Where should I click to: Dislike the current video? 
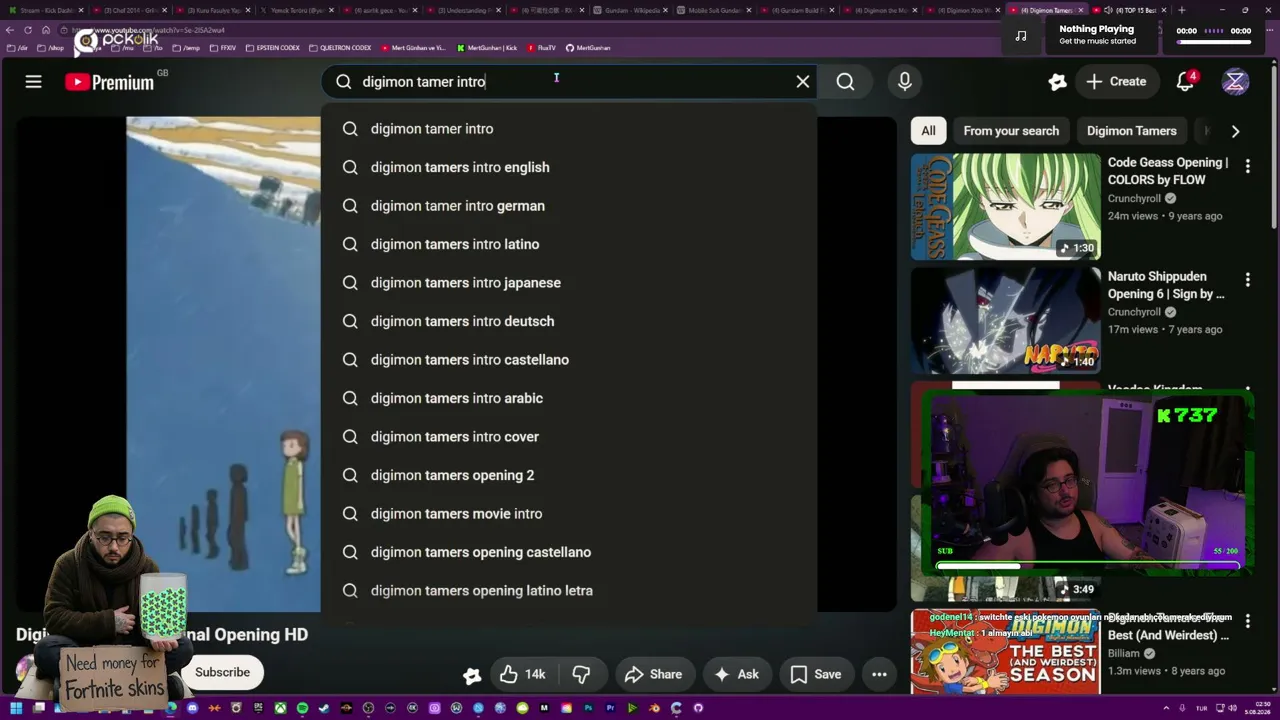click(x=581, y=674)
